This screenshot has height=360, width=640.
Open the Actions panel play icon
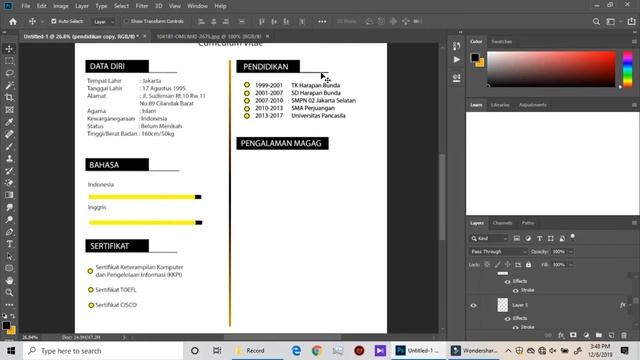[457, 60]
